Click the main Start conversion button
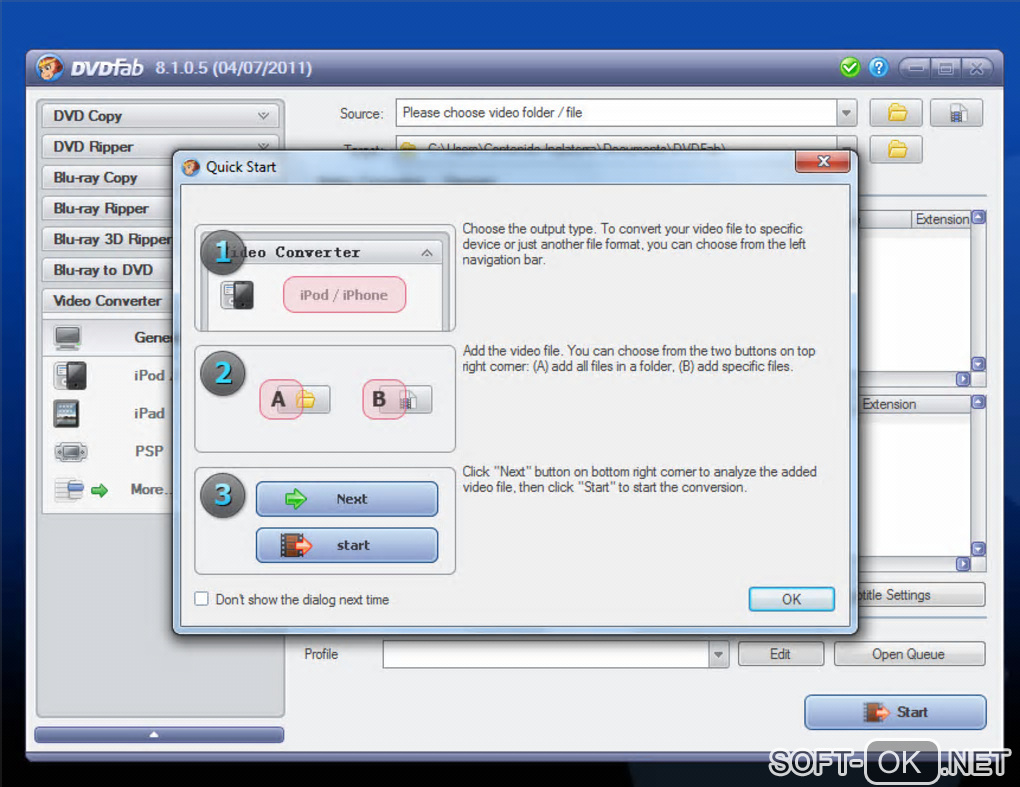This screenshot has width=1020, height=787. [x=895, y=712]
